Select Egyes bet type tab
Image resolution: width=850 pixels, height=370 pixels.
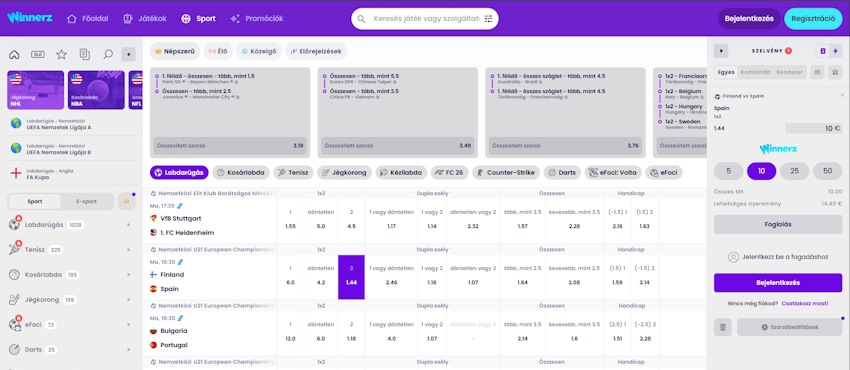pos(725,72)
